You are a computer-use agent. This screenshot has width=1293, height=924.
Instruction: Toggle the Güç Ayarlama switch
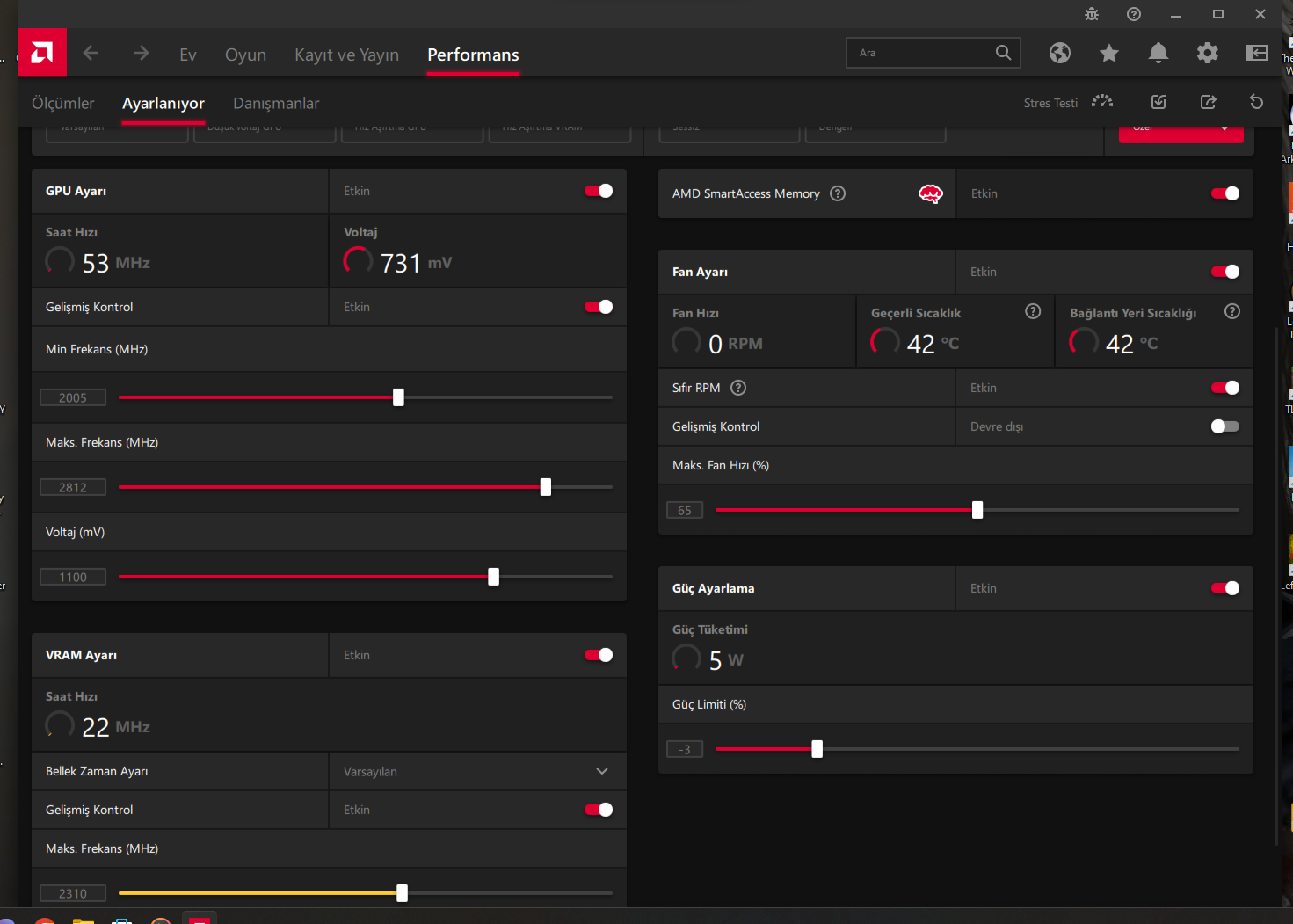point(1224,588)
